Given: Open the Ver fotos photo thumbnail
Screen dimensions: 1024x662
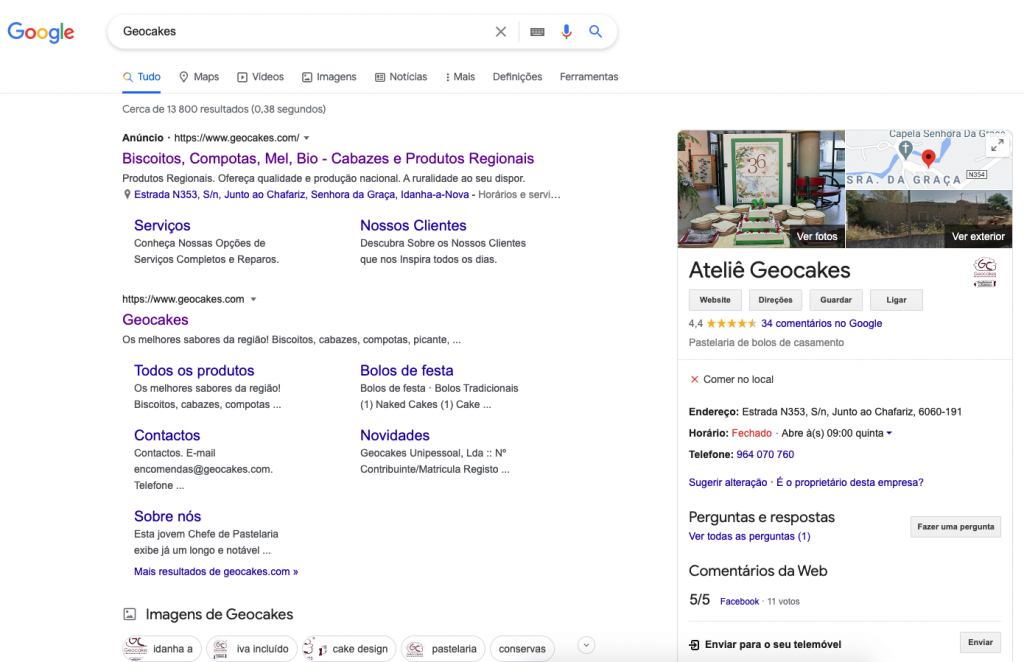Looking at the screenshot, I should [761, 189].
